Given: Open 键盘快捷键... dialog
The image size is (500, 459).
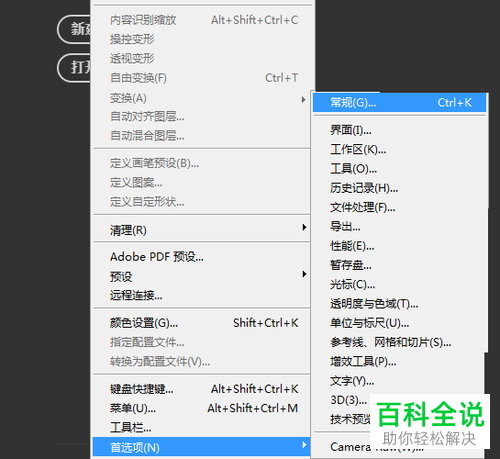Looking at the screenshot, I should (202, 389).
